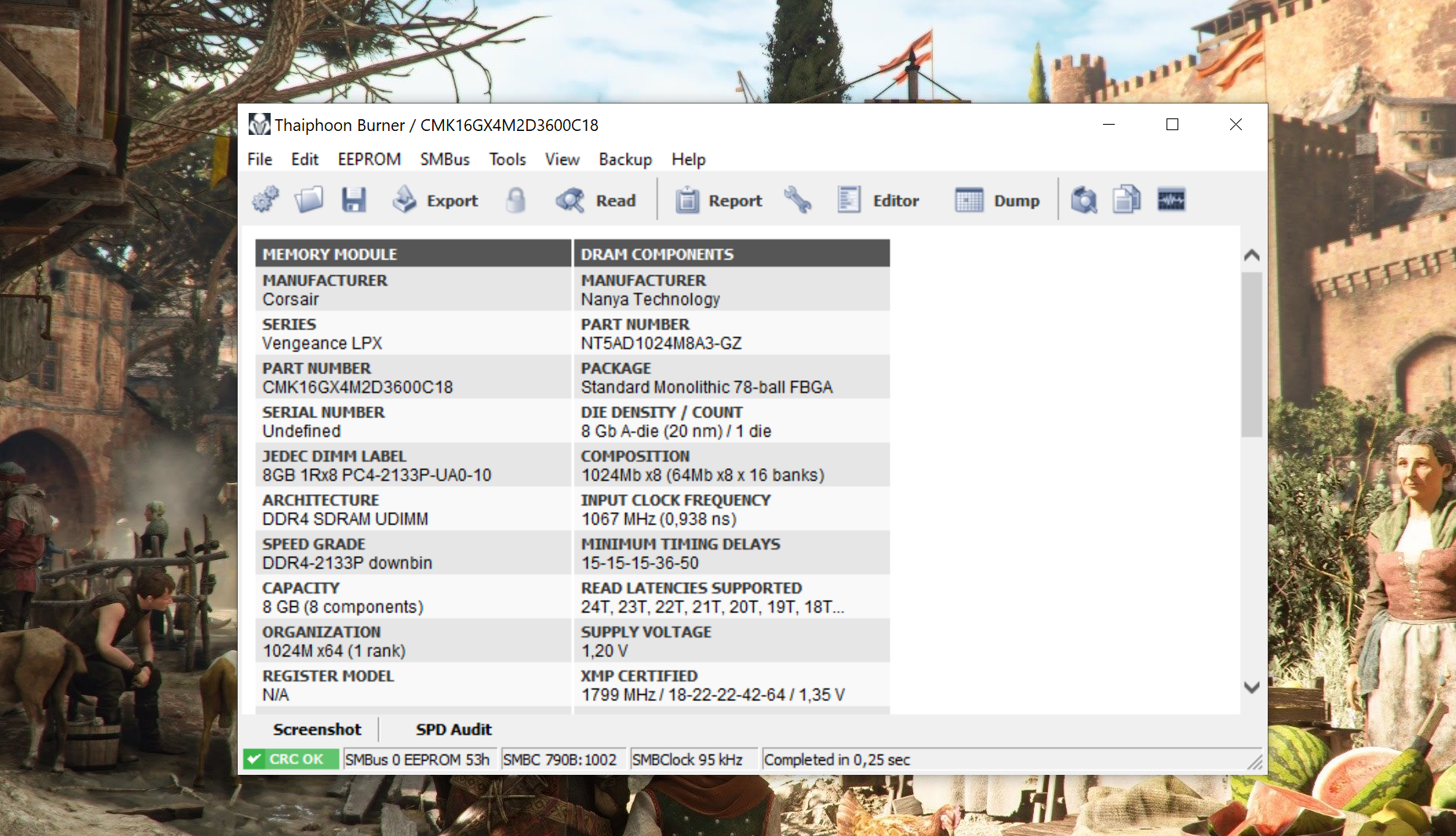
Task: Close the Thaiphoon Burner window
Action: [1236, 125]
